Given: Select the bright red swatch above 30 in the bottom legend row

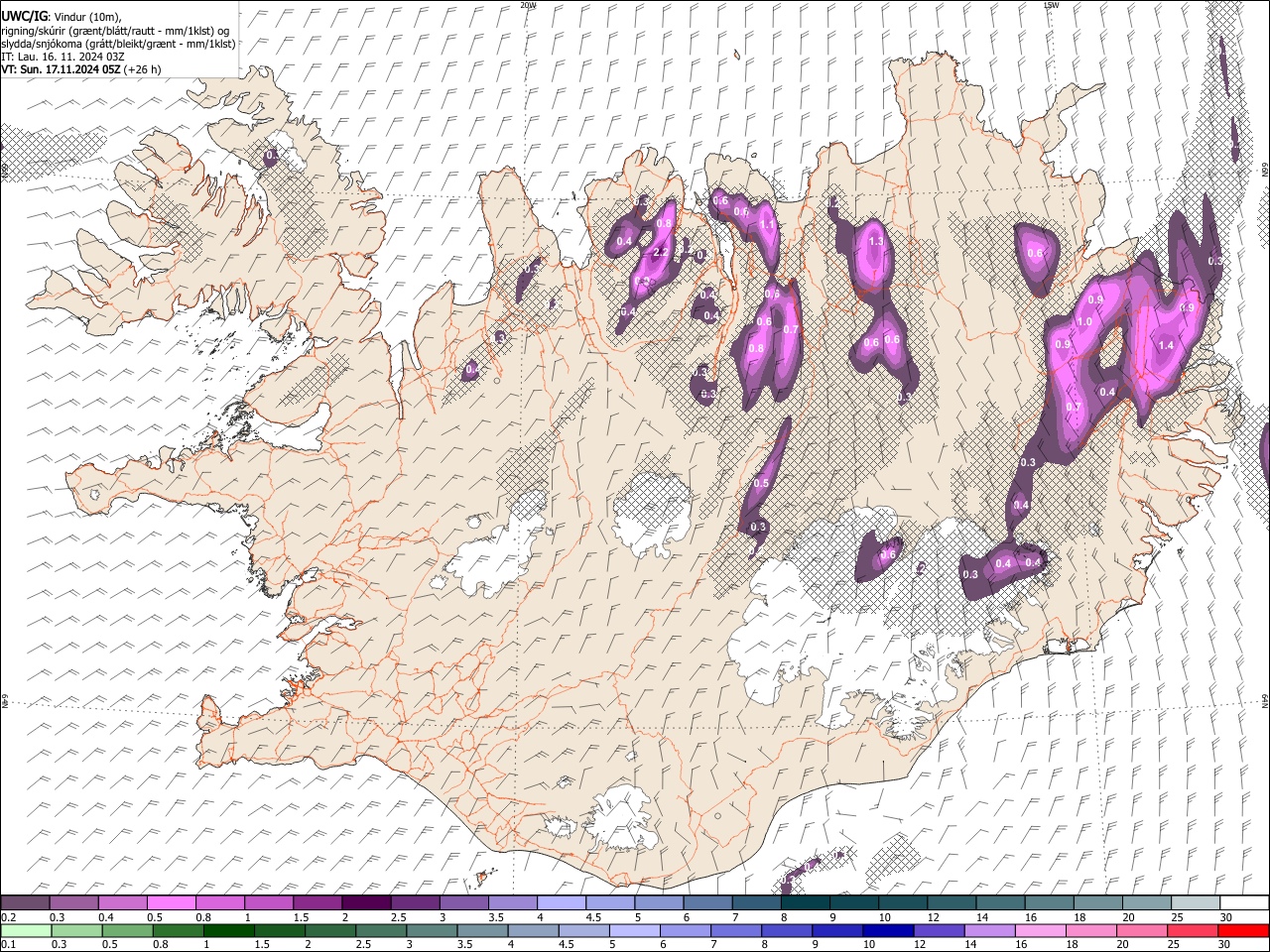Looking at the screenshot, I should coord(1242,931).
